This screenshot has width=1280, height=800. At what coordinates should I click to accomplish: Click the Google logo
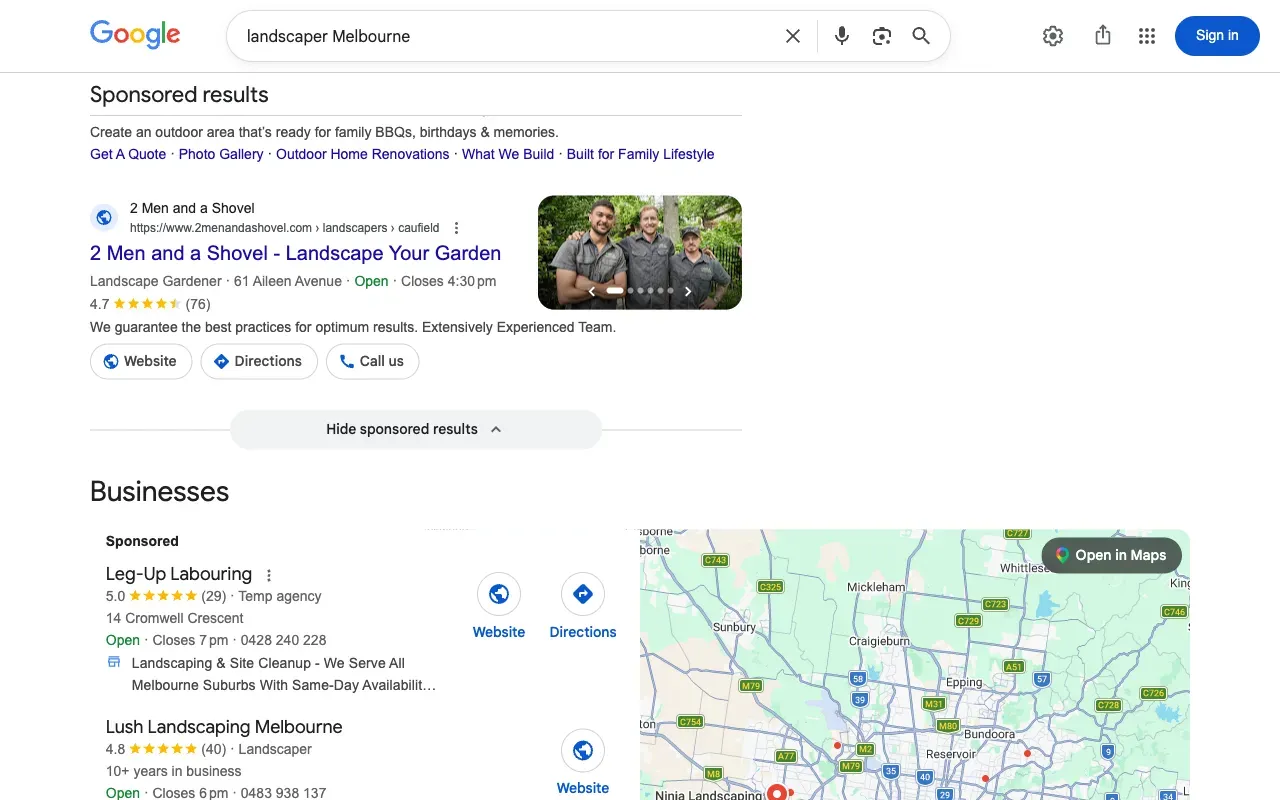(135, 34)
